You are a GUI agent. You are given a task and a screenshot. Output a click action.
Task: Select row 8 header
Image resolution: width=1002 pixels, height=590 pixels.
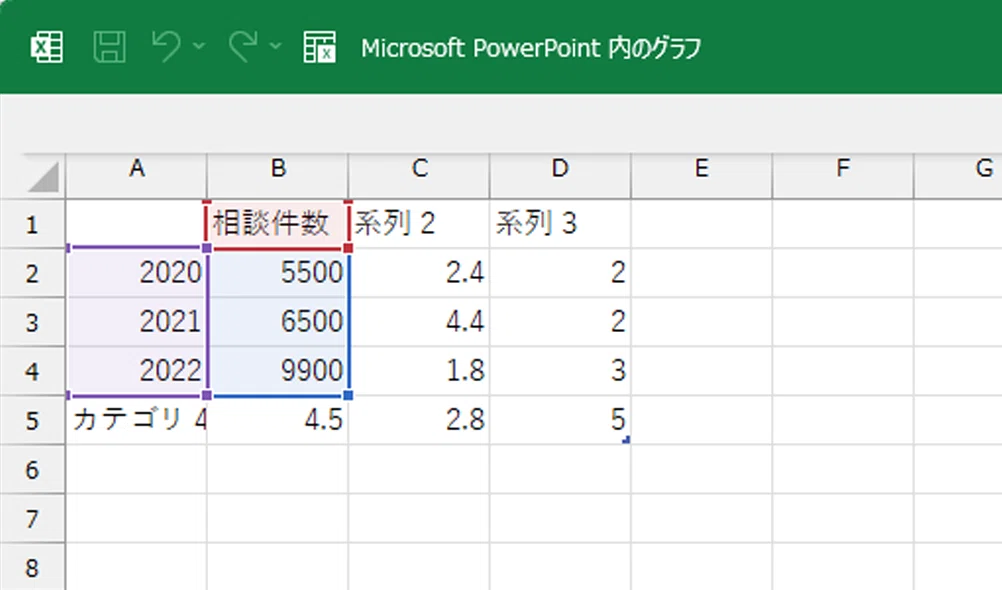[x=32, y=568]
